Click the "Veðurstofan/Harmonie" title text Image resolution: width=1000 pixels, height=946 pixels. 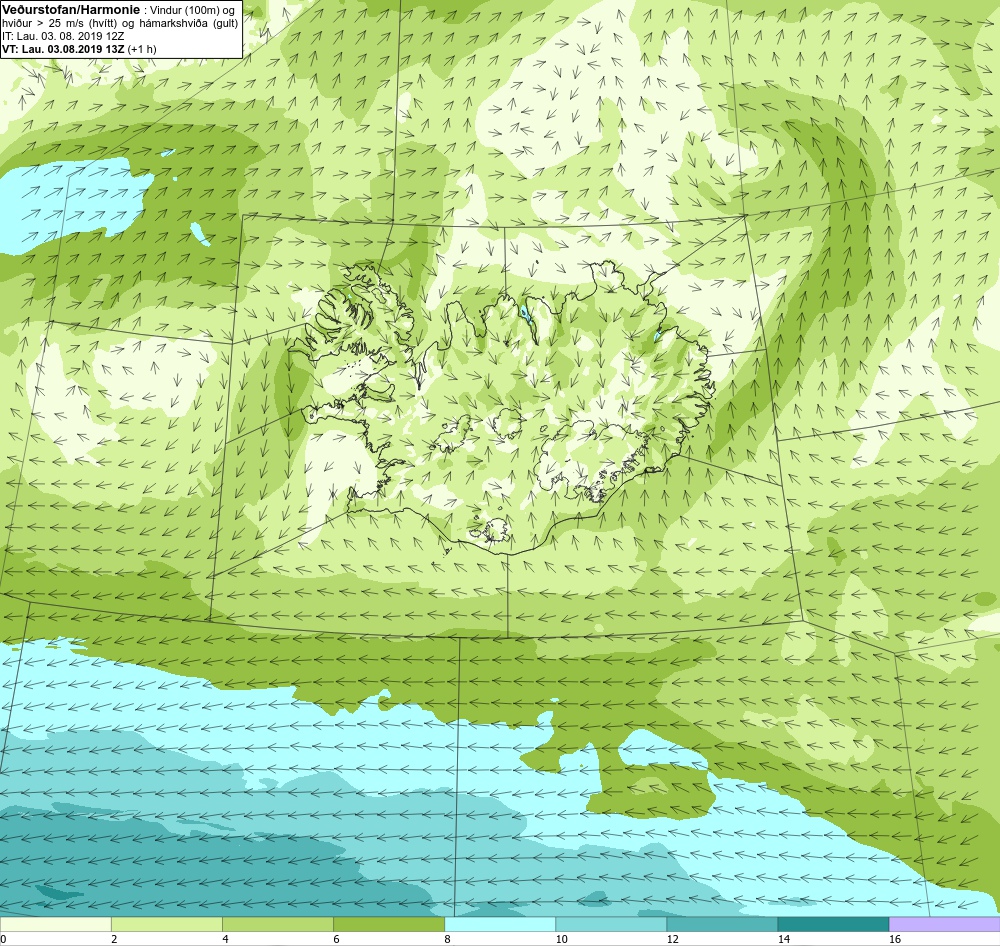[71, 10]
